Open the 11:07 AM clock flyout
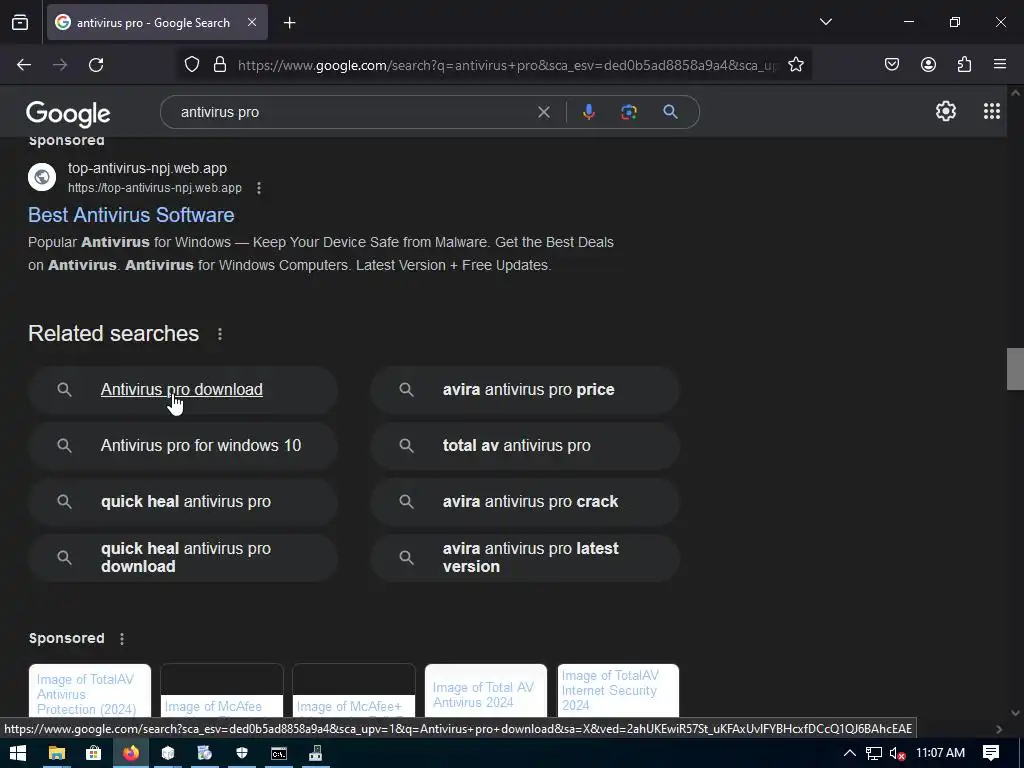1024x768 pixels. (940, 754)
